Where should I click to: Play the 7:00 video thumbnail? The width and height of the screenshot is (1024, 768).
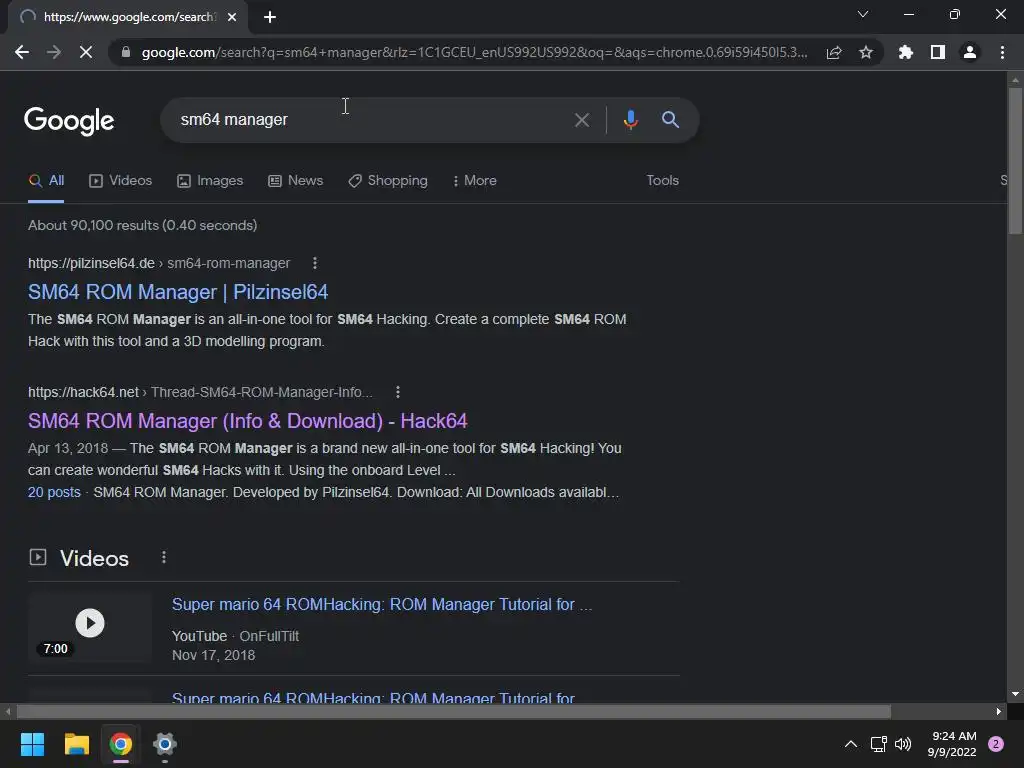click(x=89, y=627)
